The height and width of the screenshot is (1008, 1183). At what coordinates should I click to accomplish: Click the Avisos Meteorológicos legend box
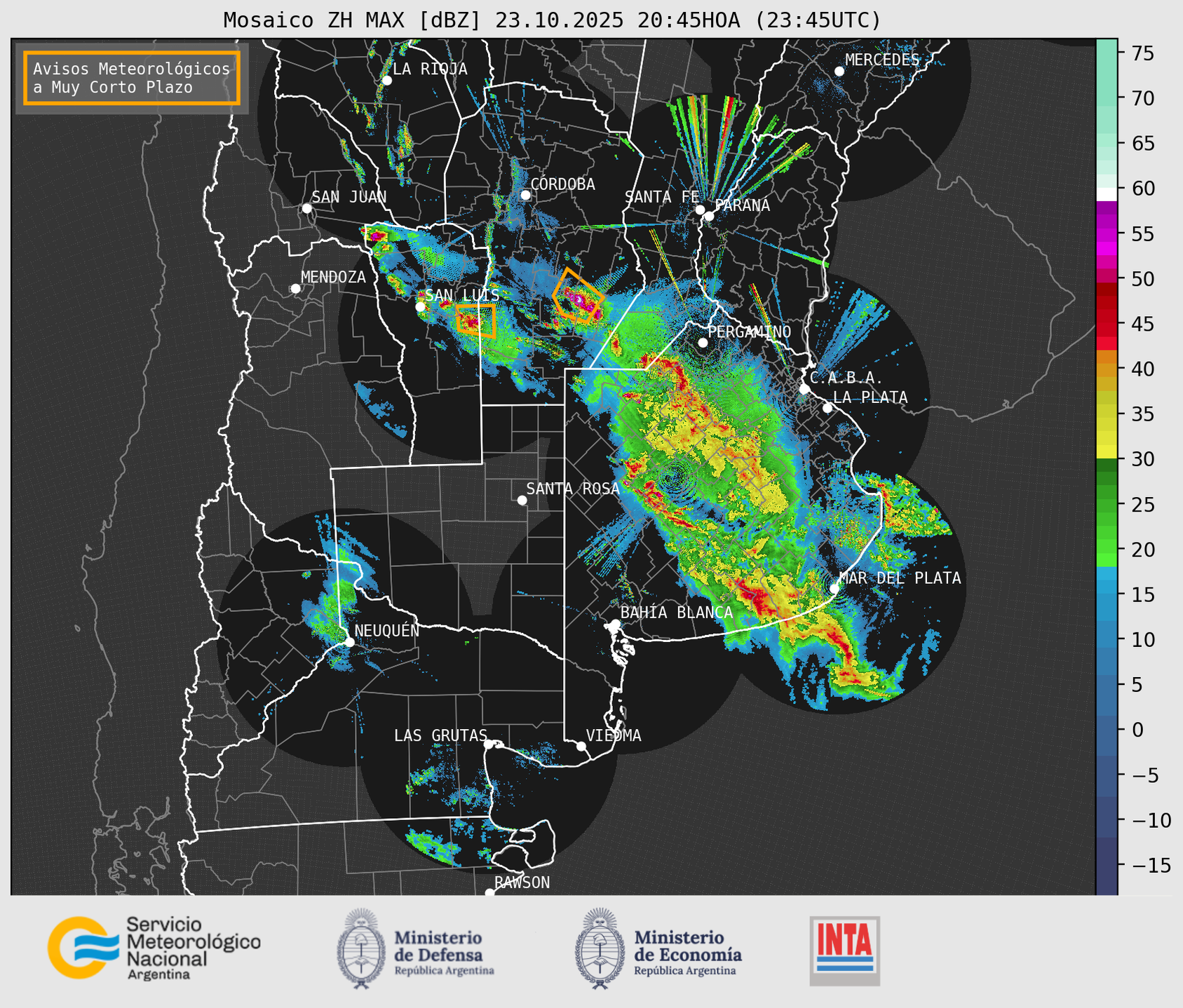(132, 78)
